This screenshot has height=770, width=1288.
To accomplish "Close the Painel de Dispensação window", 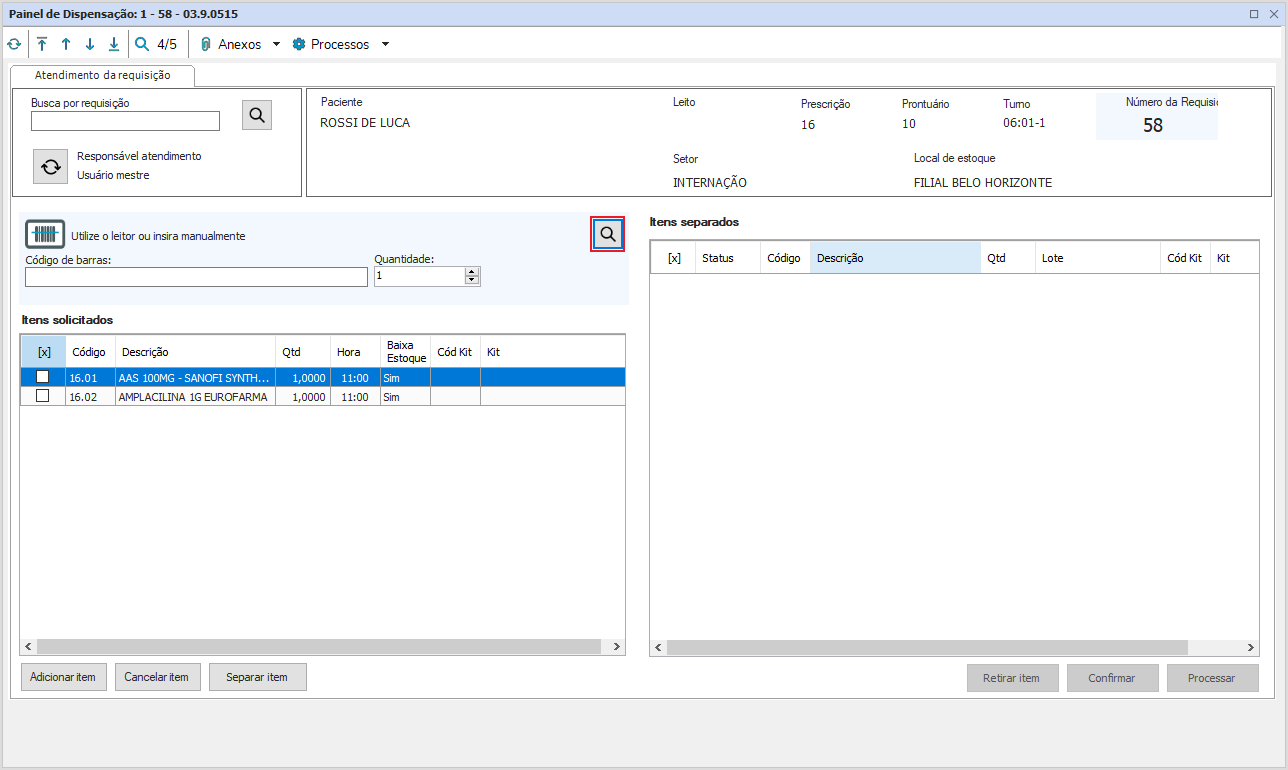I will tap(1272, 14).
